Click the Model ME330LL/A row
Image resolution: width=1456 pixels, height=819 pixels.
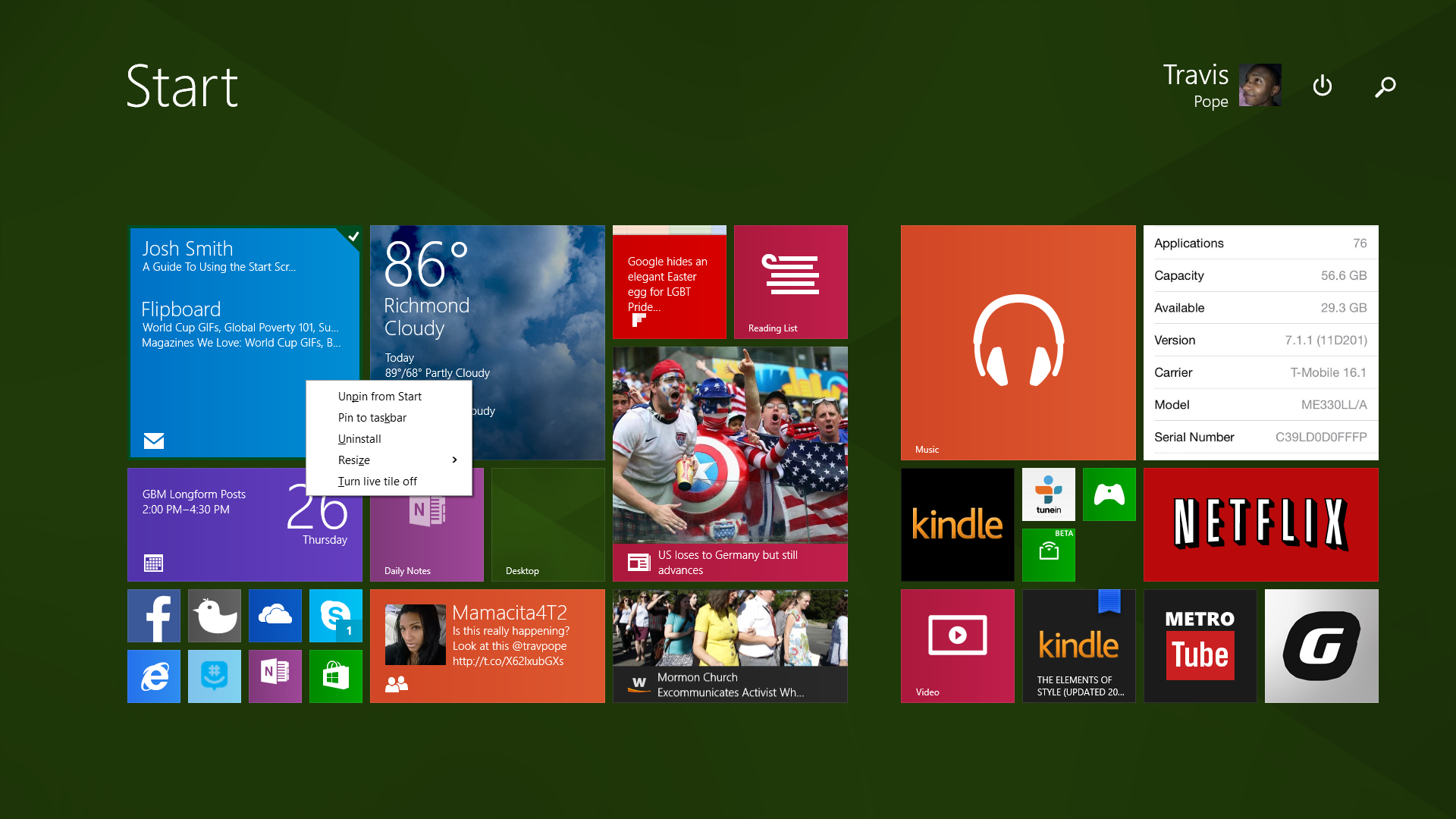(x=1260, y=405)
